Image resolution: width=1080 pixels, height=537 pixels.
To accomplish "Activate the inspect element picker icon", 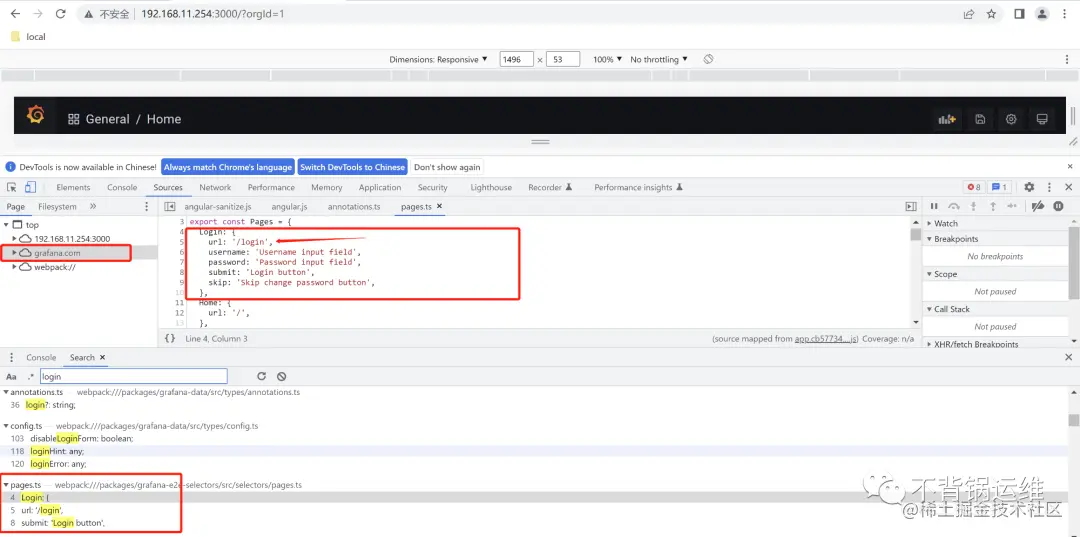I will 12,187.
